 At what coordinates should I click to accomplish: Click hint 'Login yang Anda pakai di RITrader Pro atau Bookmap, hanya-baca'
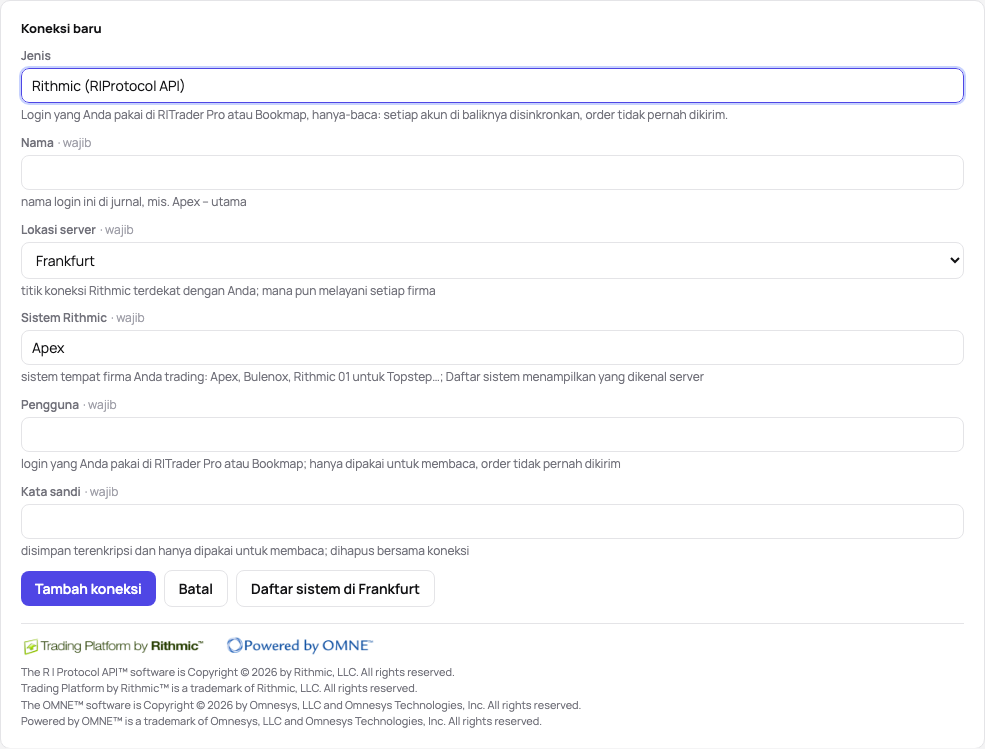[374, 114]
